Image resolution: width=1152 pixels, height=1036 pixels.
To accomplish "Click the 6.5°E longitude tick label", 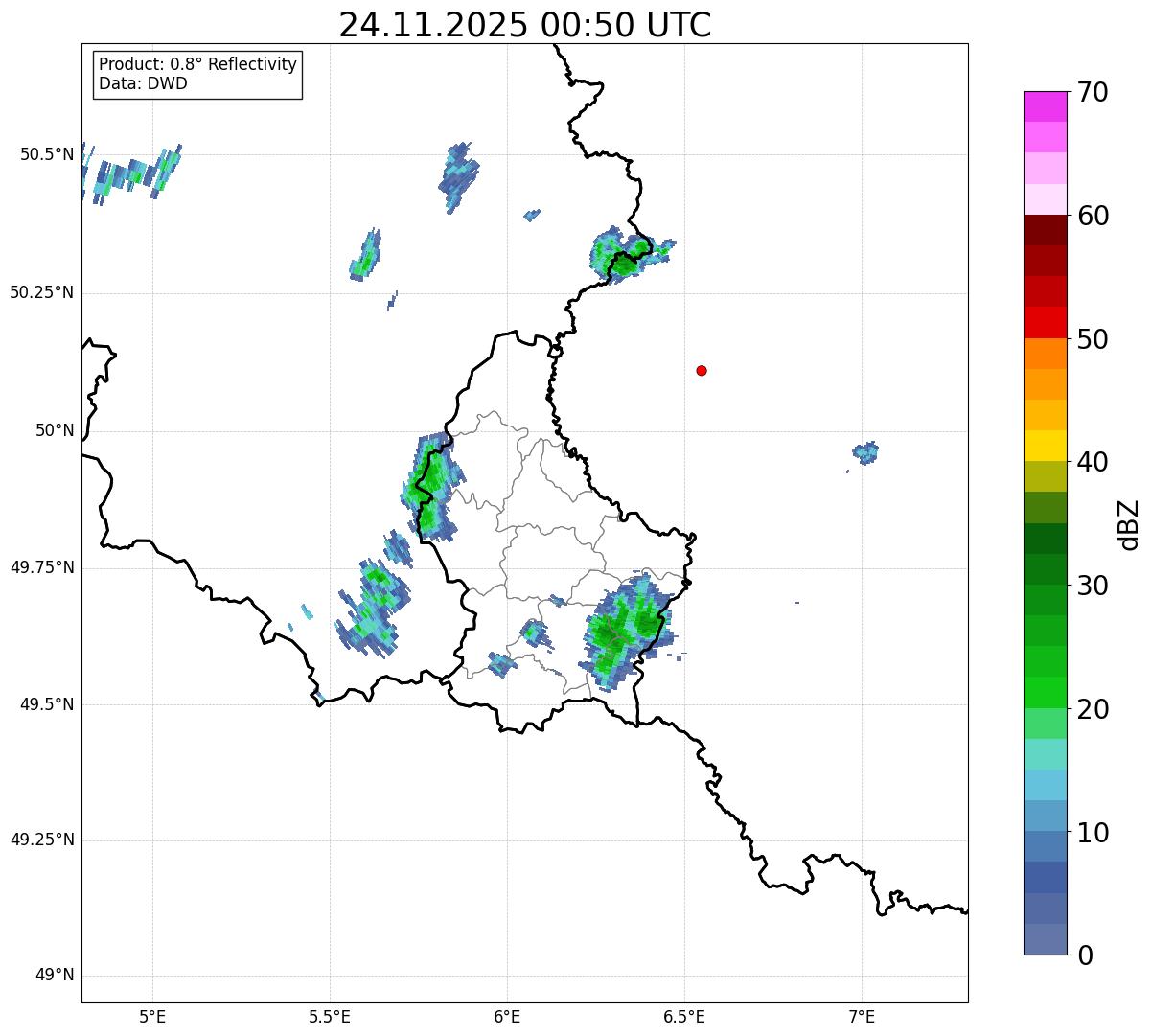I will coord(684,1016).
